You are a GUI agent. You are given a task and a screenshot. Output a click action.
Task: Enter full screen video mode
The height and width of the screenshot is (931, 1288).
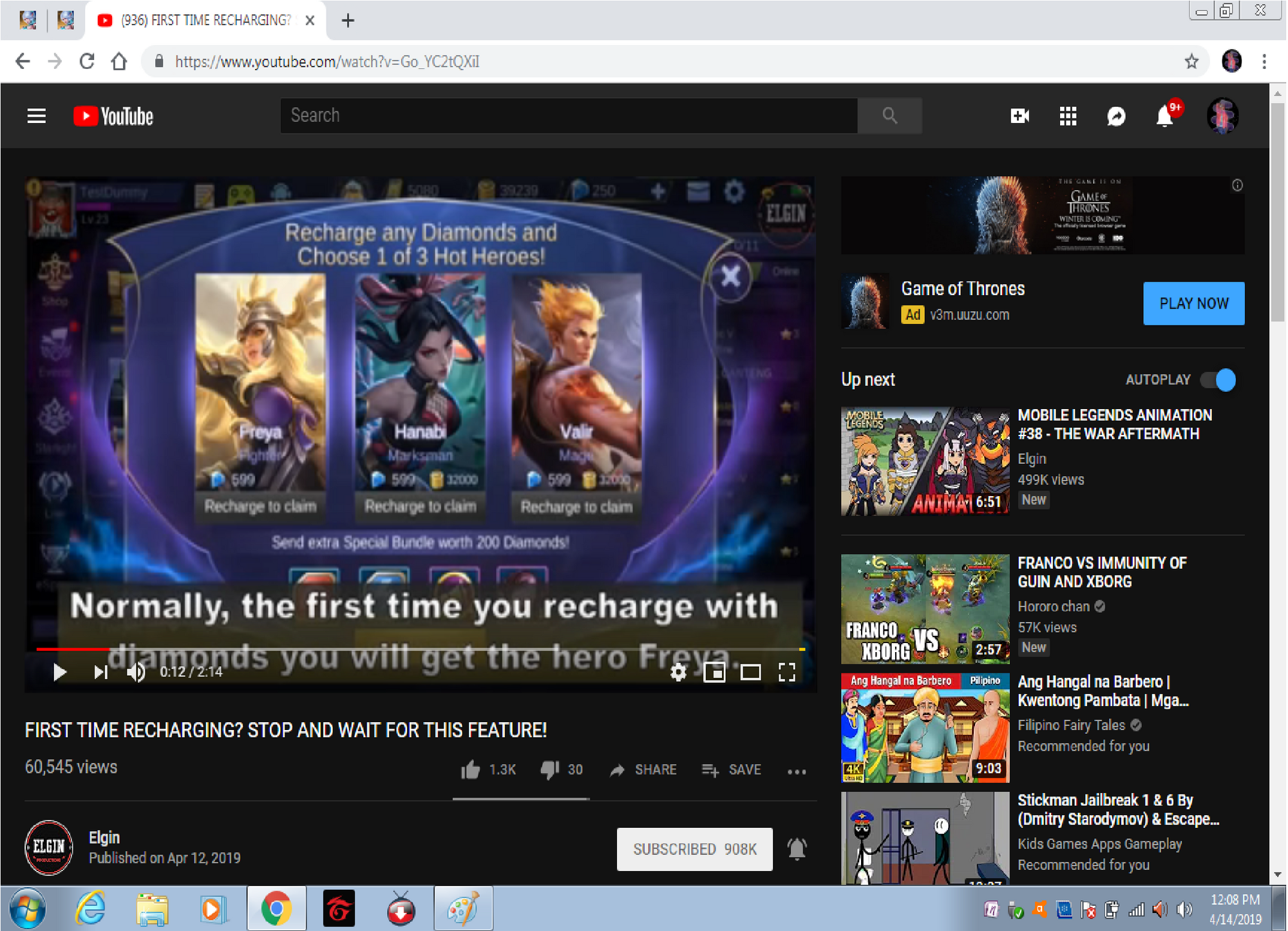[787, 672]
